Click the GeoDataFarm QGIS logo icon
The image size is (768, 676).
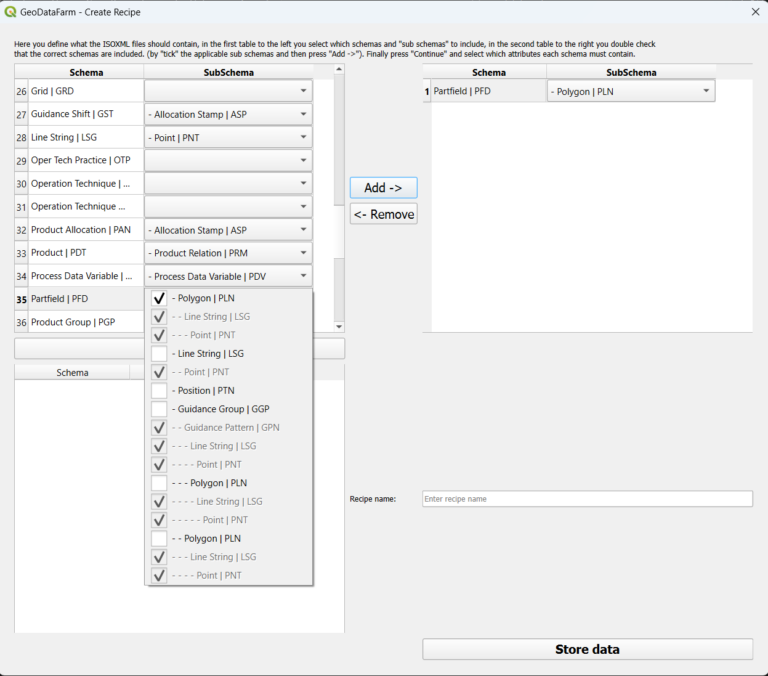[x=11, y=12]
